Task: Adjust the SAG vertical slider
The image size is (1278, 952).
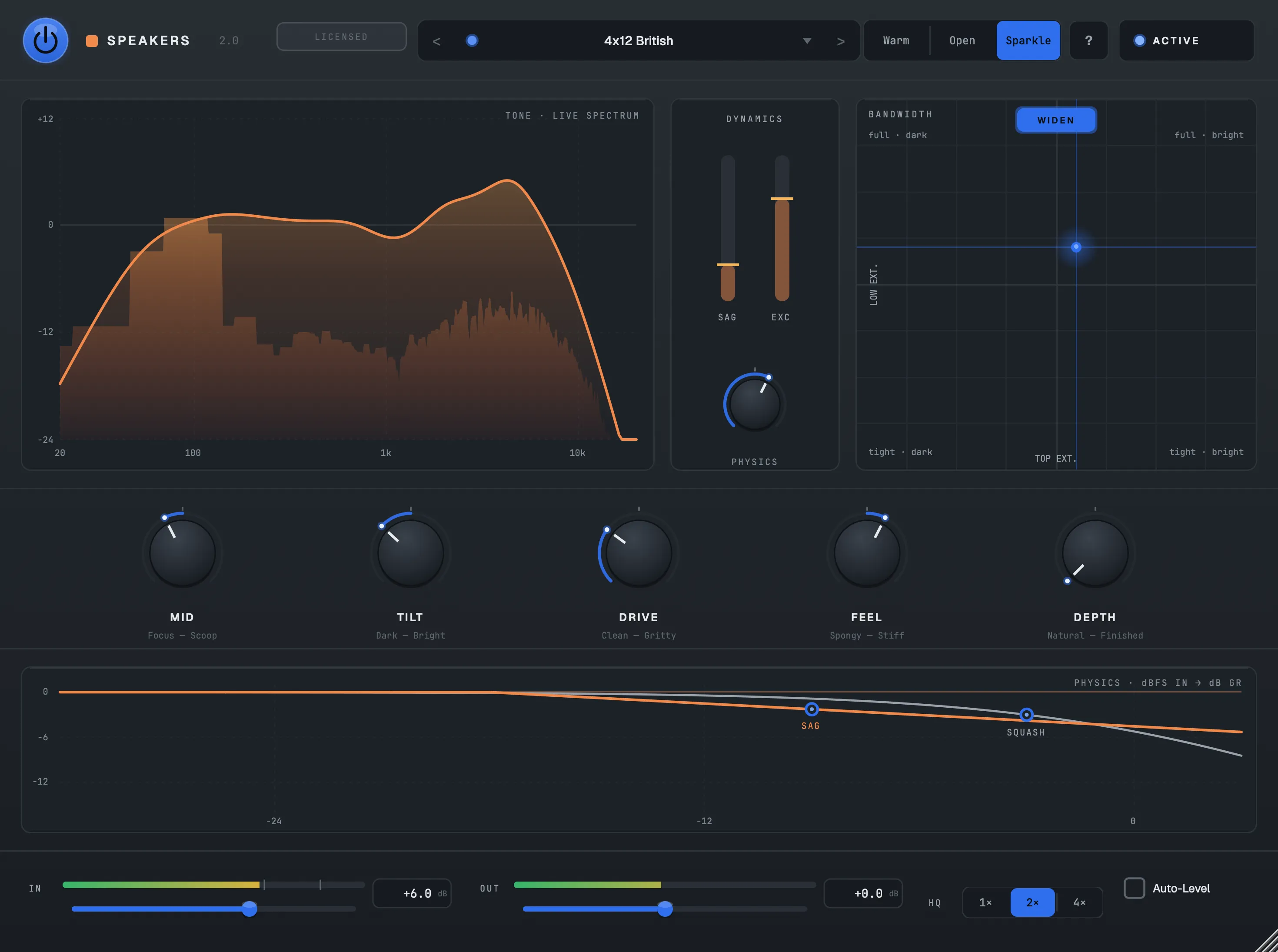Action: [728, 228]
